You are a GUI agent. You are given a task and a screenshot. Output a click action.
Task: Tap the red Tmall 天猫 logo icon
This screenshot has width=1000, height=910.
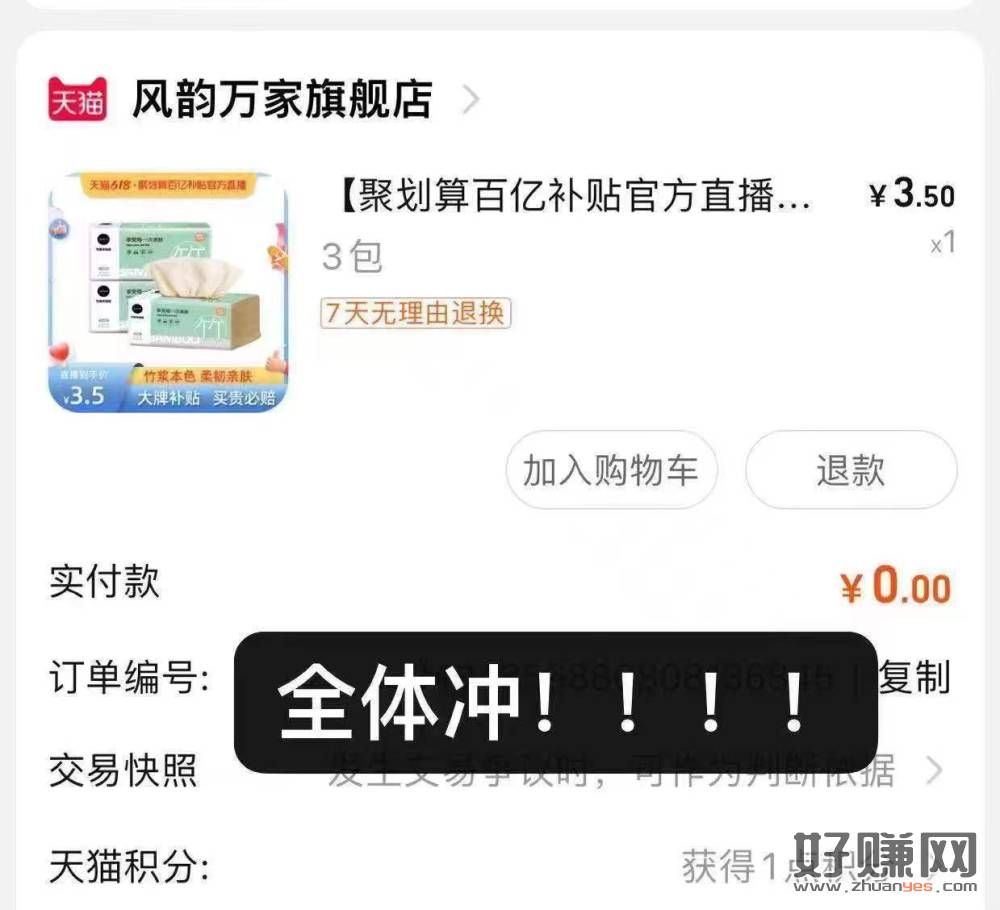77,99
